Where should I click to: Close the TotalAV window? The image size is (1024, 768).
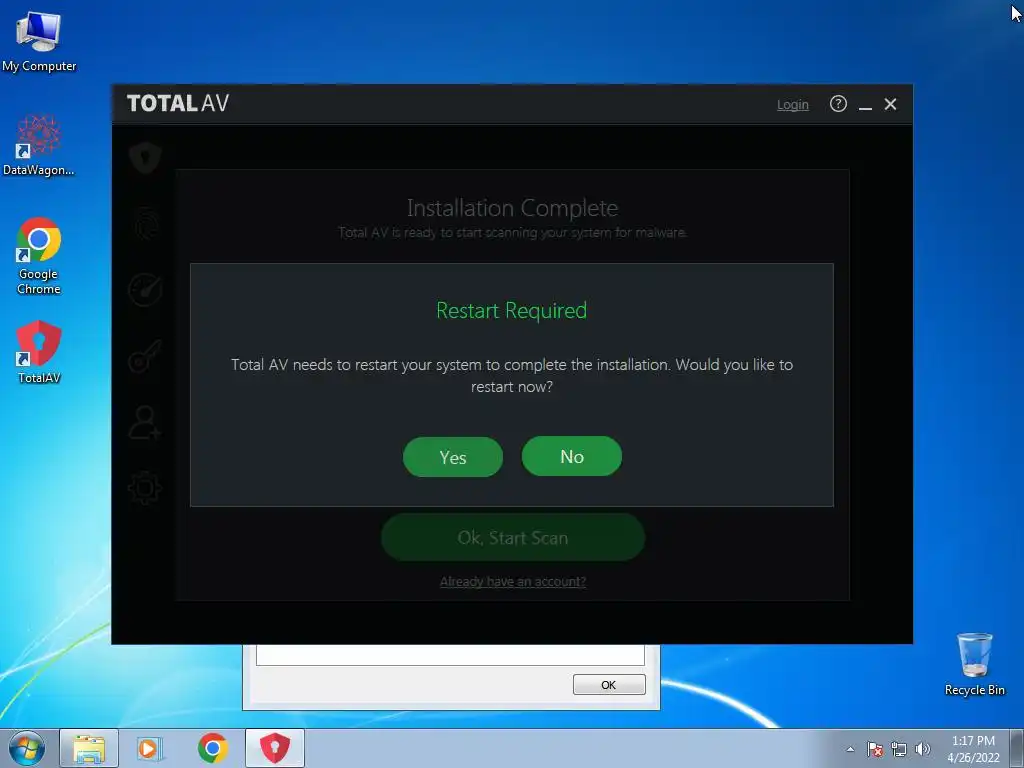890,104
